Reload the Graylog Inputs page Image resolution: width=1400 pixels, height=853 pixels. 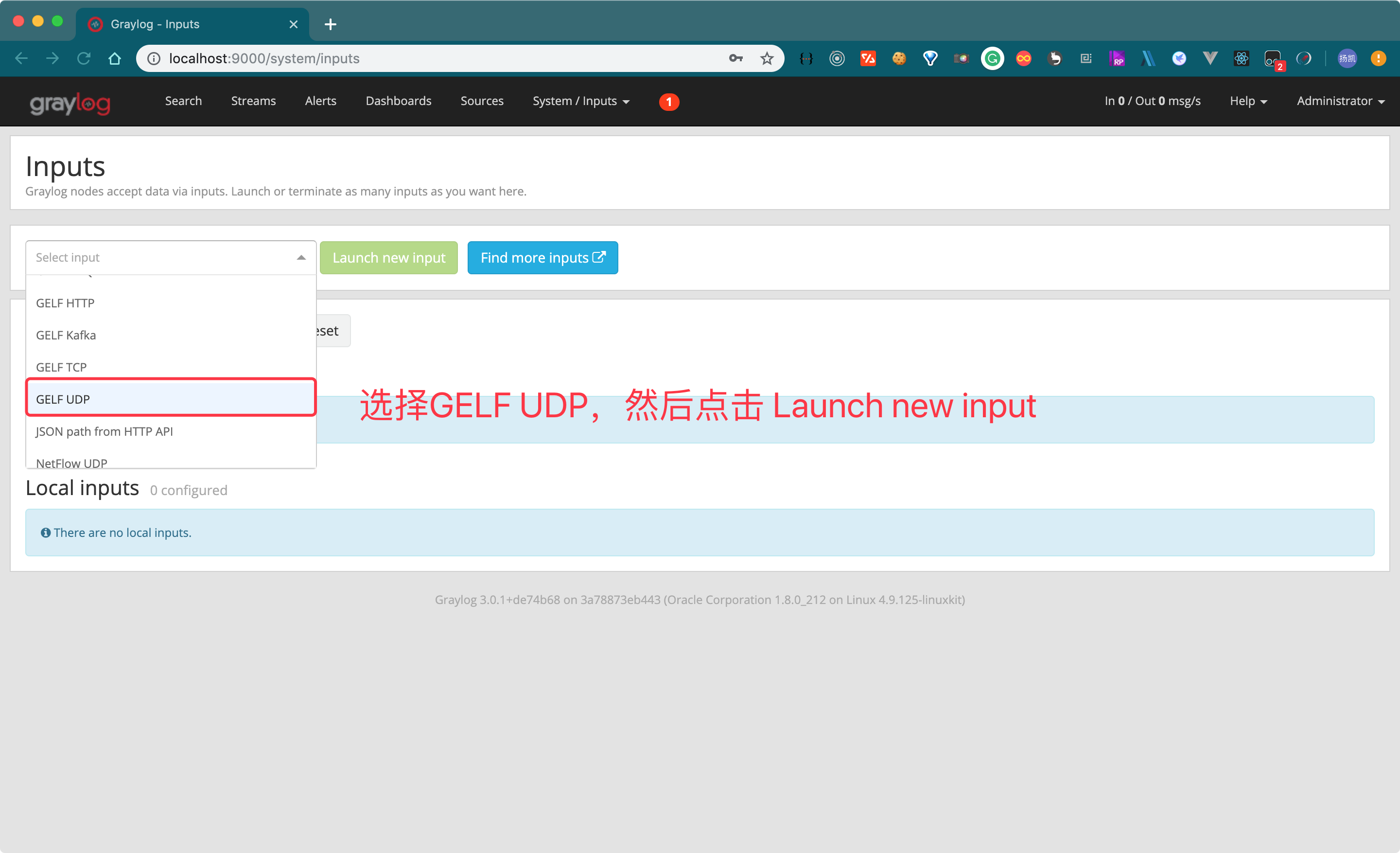[x=84, y=58]
